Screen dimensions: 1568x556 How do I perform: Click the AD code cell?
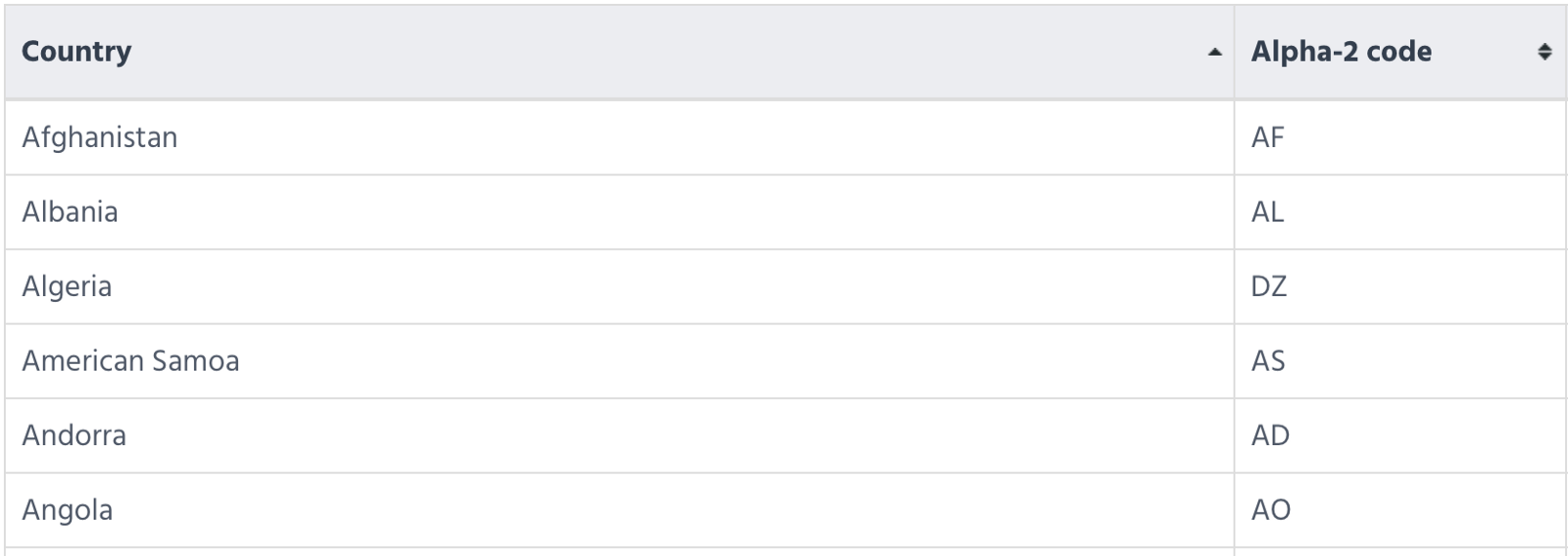(1400, 435)
